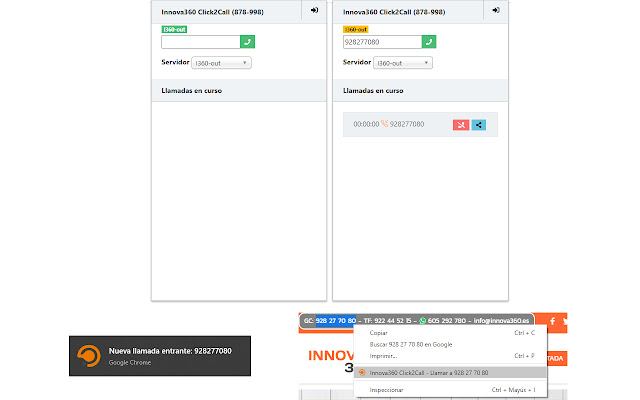640x400 pixels.
Task: Click highlighted 928 27 70 80 phone number
Action: [x=336, y=321]
